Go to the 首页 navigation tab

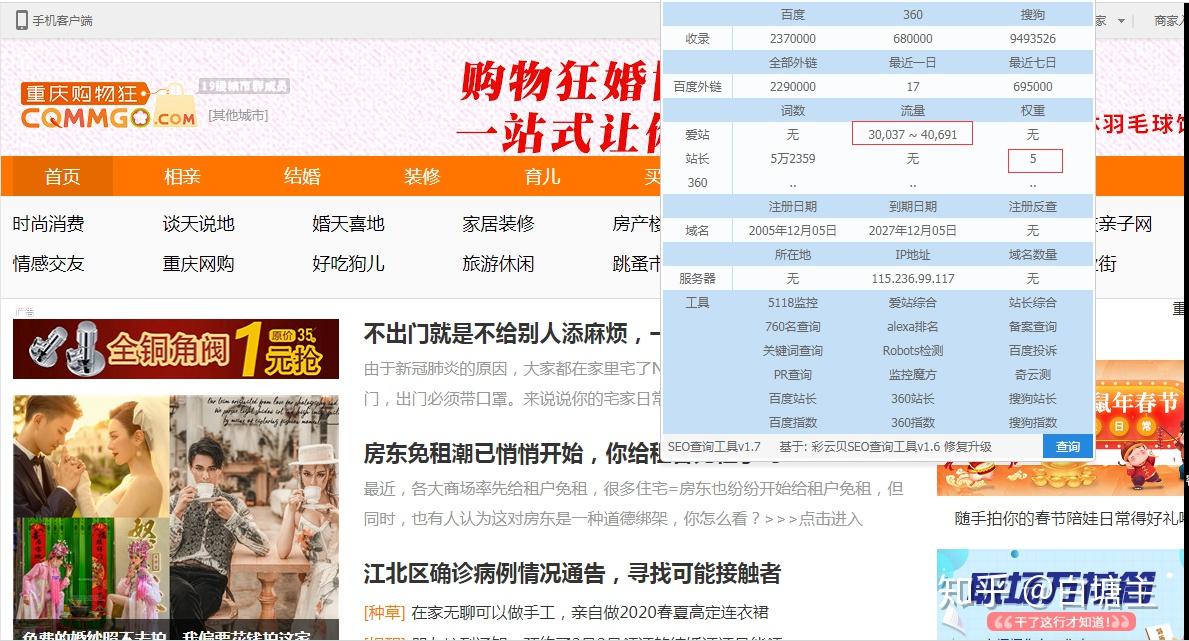pos(62,177)
